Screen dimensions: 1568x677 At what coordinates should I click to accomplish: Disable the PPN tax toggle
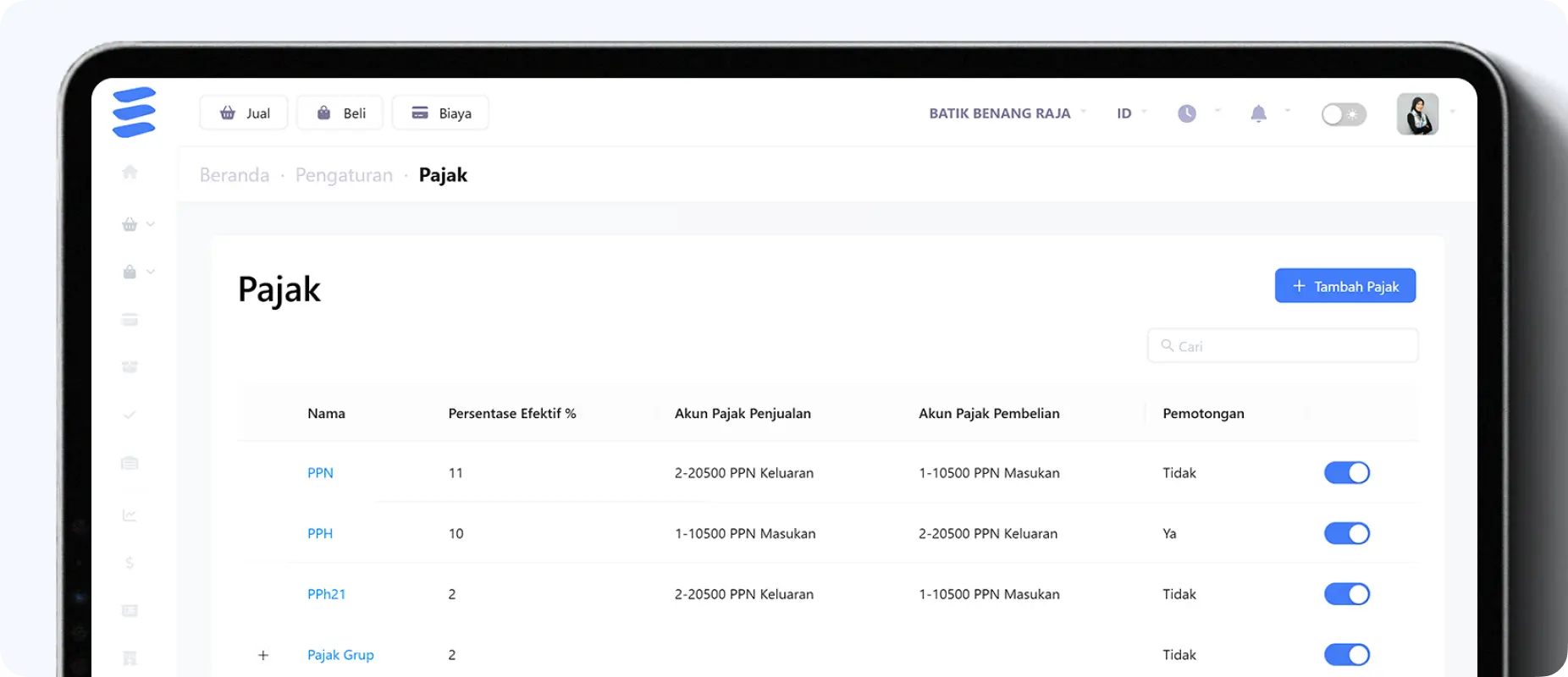pyautogui.click(x=1347, y=472)
